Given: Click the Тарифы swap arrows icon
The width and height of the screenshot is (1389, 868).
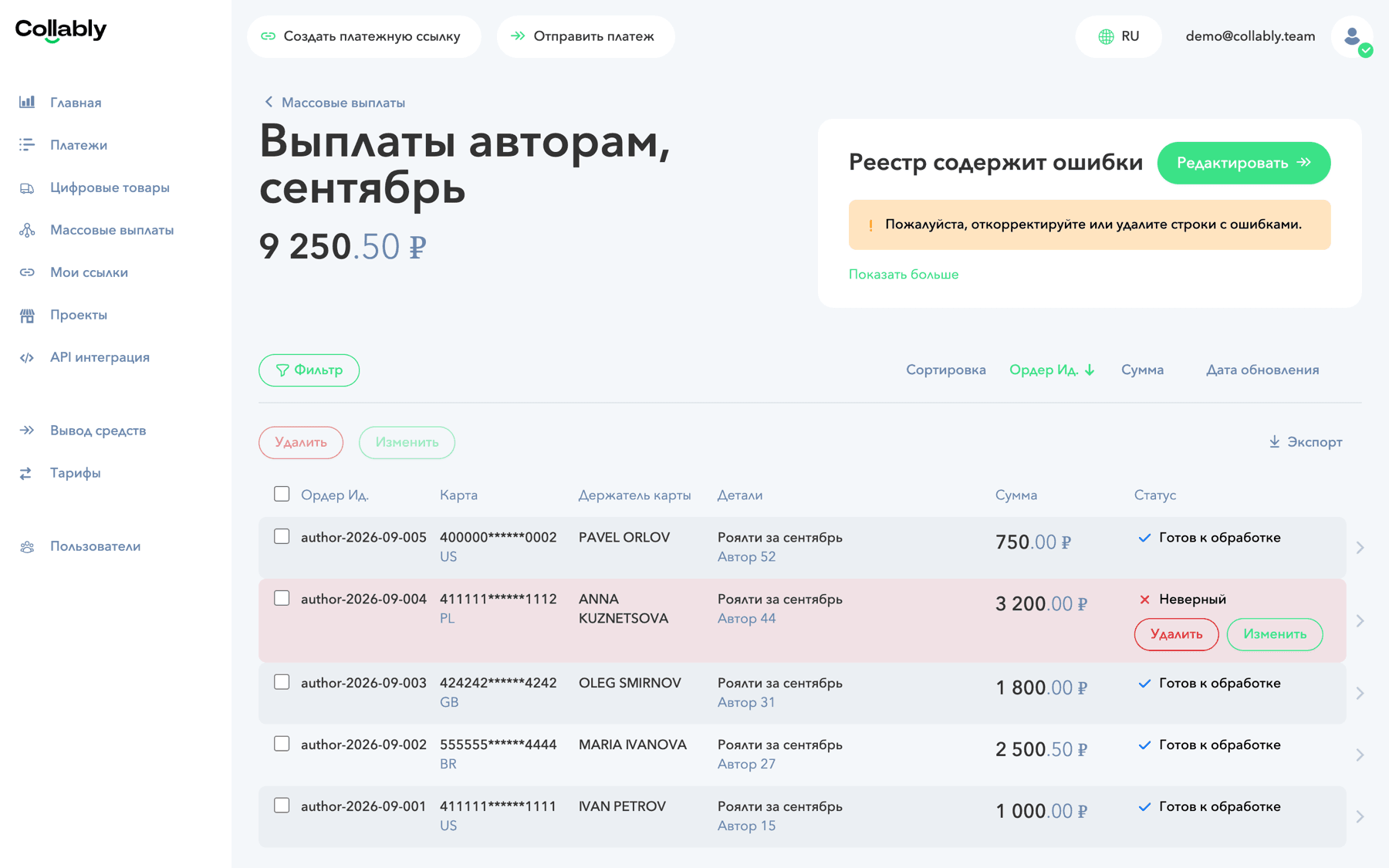Looking at the screenshot, I should (26, 473).
